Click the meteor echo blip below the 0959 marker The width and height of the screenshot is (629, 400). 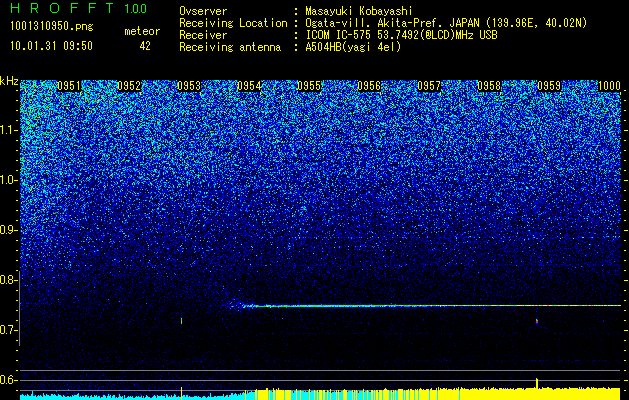[537, 321]
